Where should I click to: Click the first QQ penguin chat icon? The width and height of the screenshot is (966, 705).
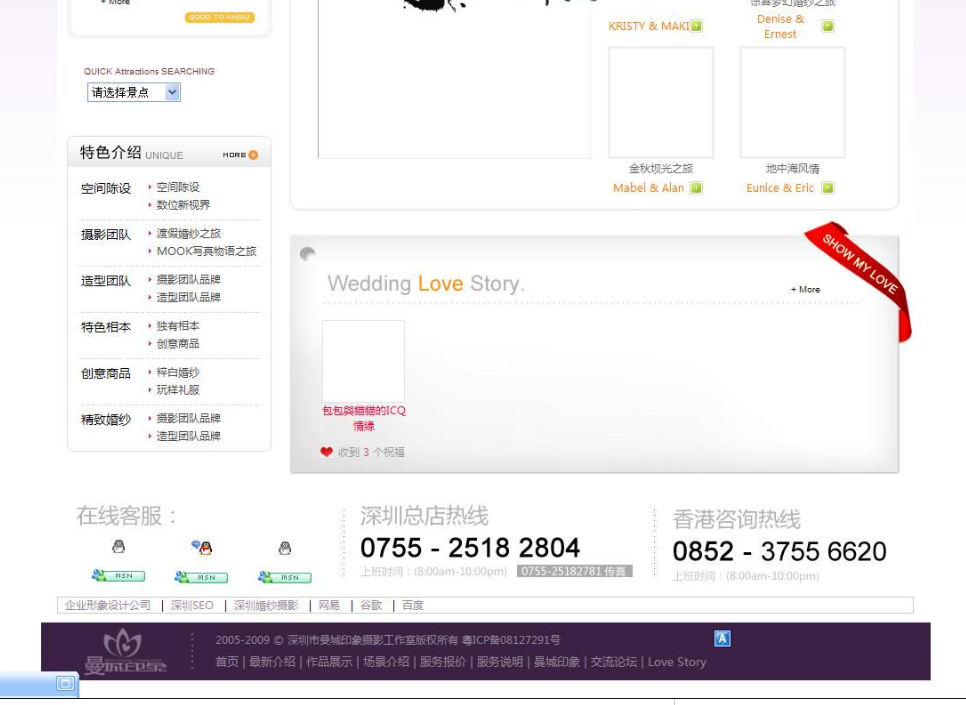[118, 546]
